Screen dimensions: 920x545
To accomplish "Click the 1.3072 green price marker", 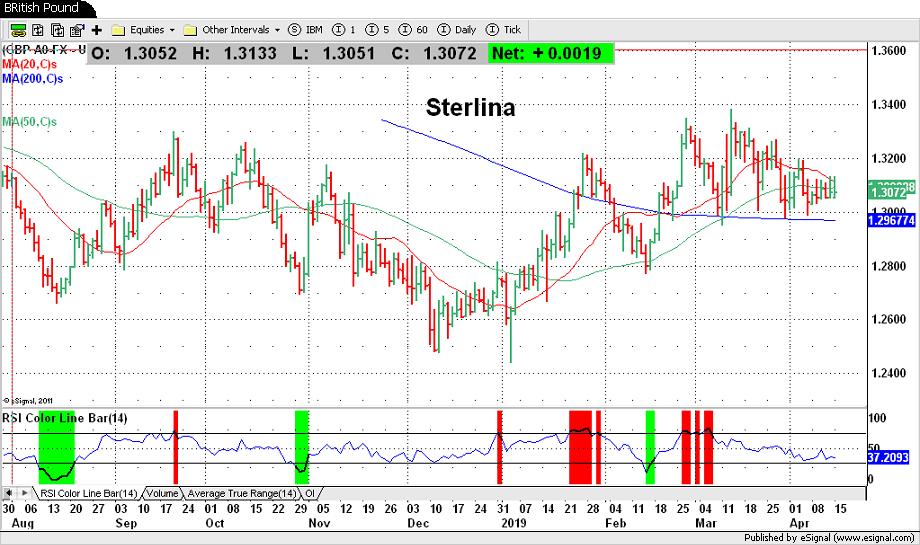I will (889, 192).
